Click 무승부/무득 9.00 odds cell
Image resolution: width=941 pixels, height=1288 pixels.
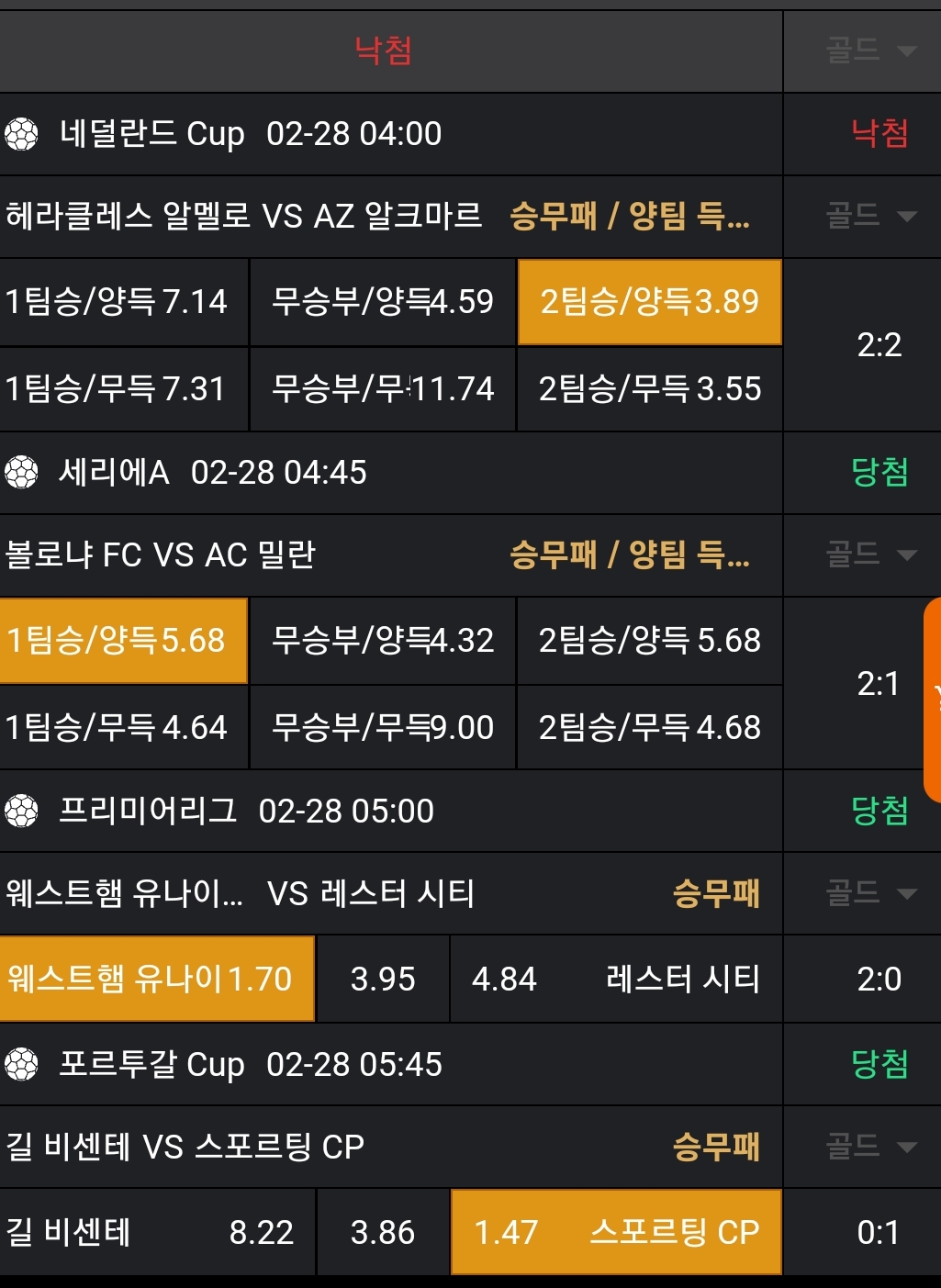(383, 728)
